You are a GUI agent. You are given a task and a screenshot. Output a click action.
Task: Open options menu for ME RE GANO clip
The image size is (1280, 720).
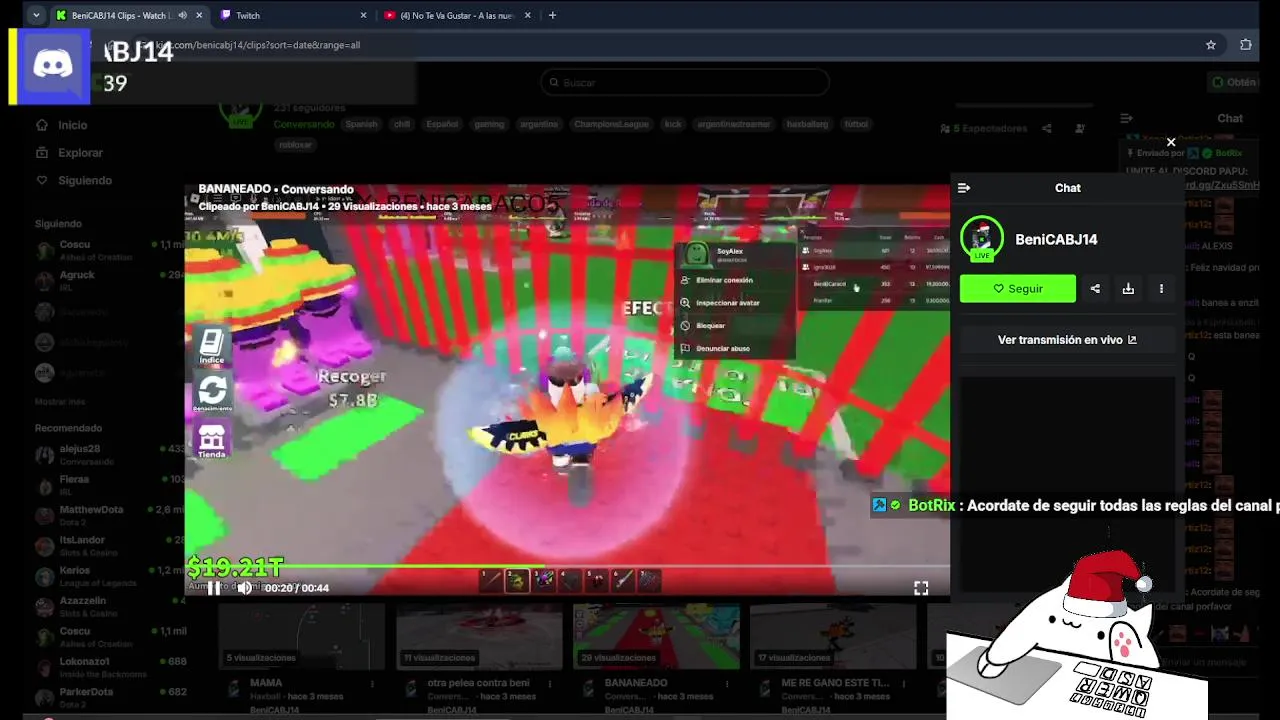click(903, 684)
